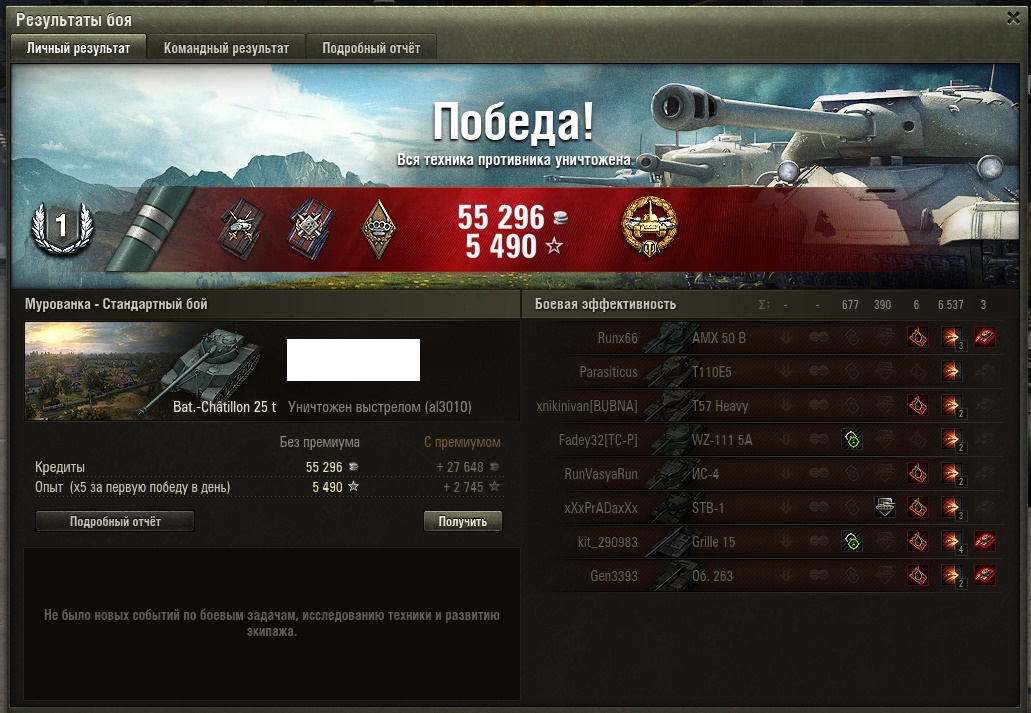Viewport: 1031px width, 713px height.
Task: Click the green spotted icon for Fadey32
Action: 852,439
